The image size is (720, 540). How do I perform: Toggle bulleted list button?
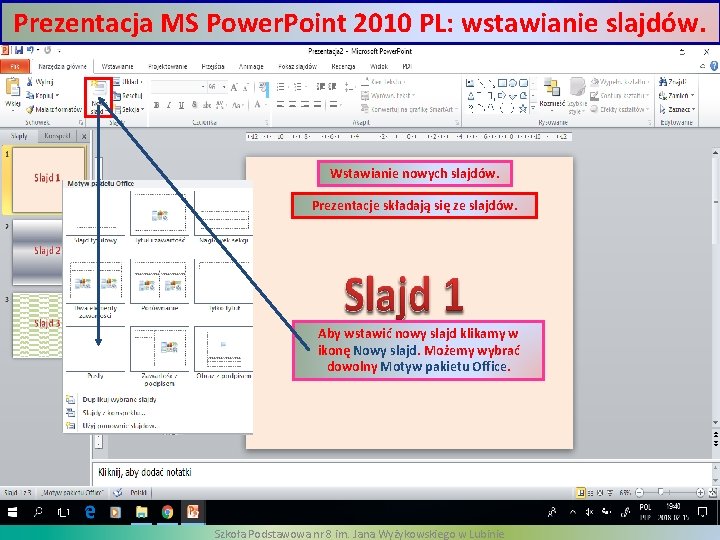point(281,87)
